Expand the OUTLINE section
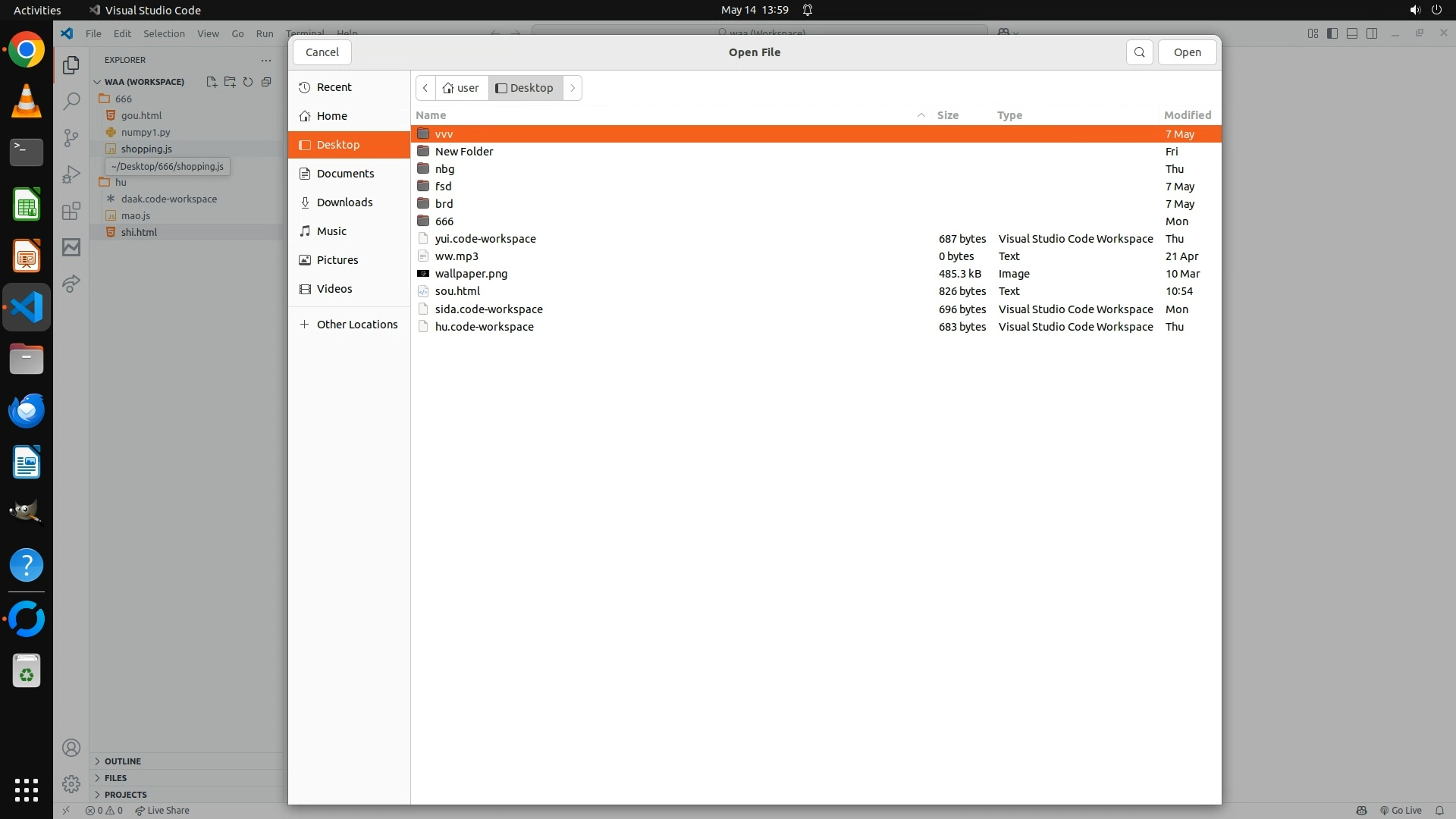This screenshot has height=819, width=1456. pyautogui.click(x=122, y=761)
